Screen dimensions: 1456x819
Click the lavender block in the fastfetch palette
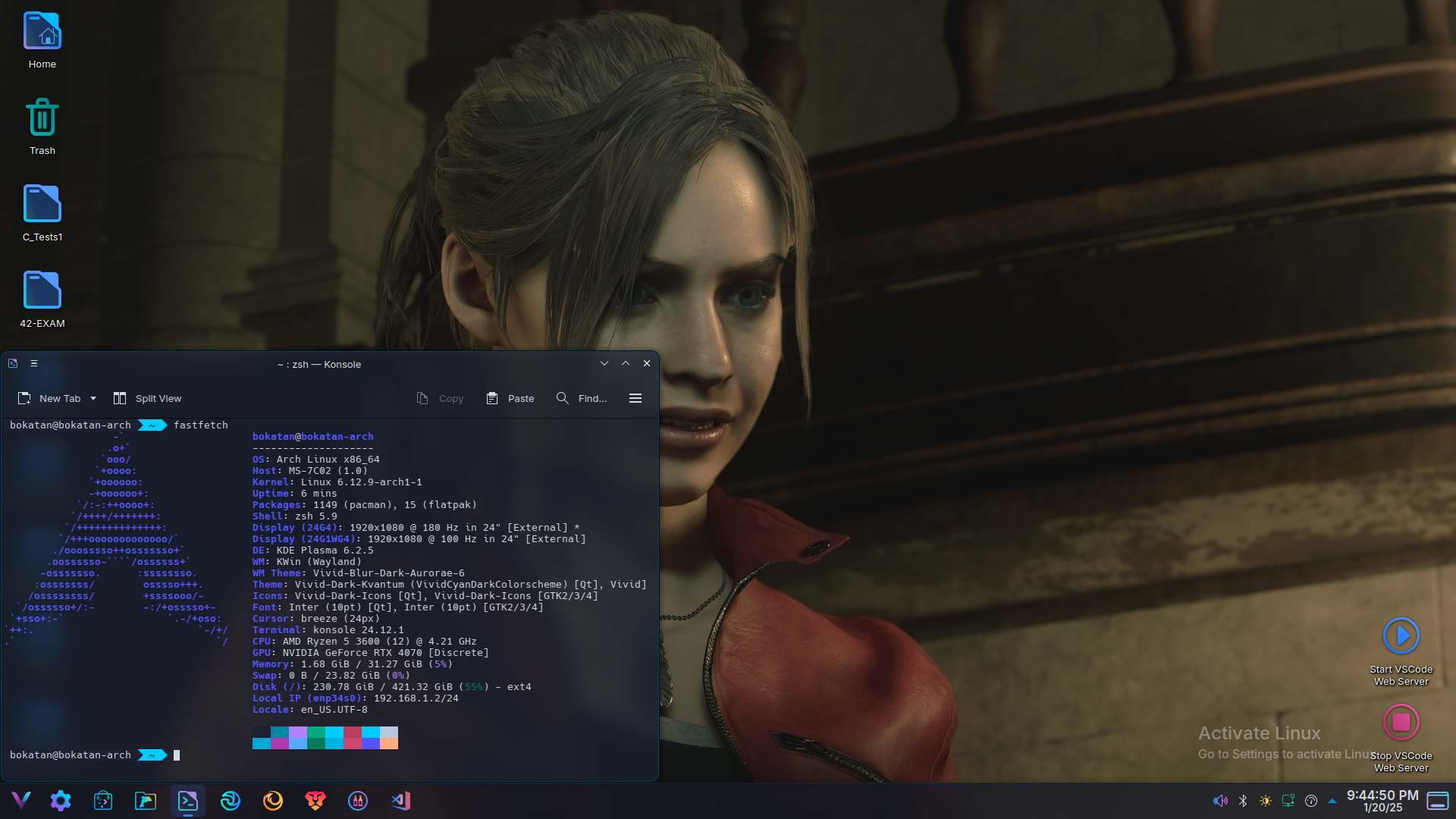pyautogui.click(x=298, y=732)
